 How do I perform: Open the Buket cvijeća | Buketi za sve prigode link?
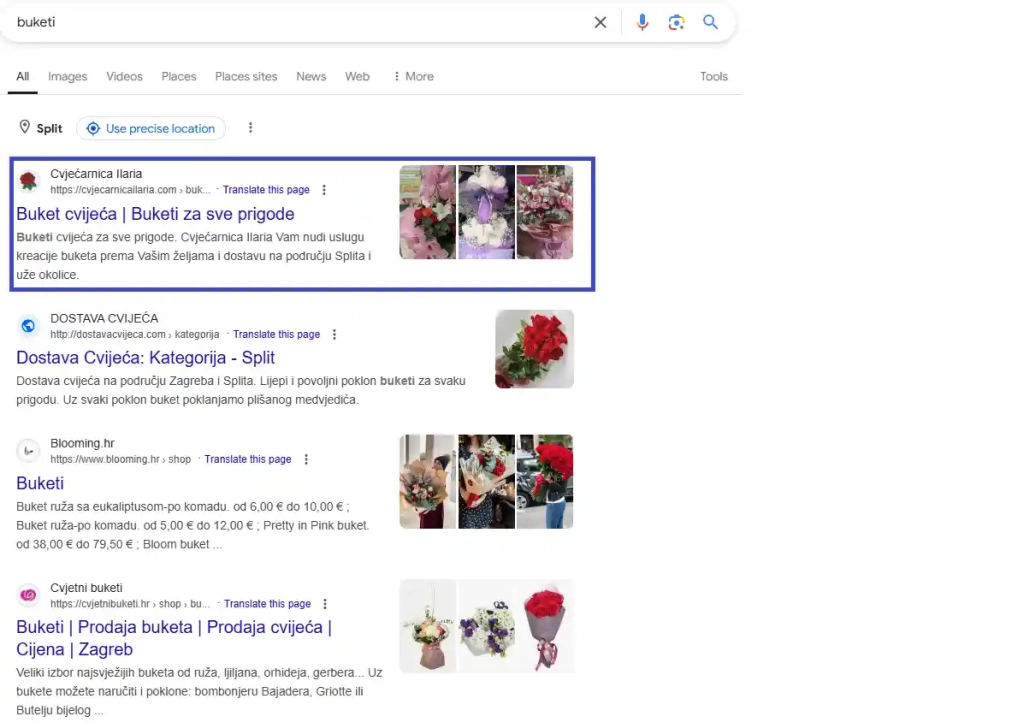(155, 214)
